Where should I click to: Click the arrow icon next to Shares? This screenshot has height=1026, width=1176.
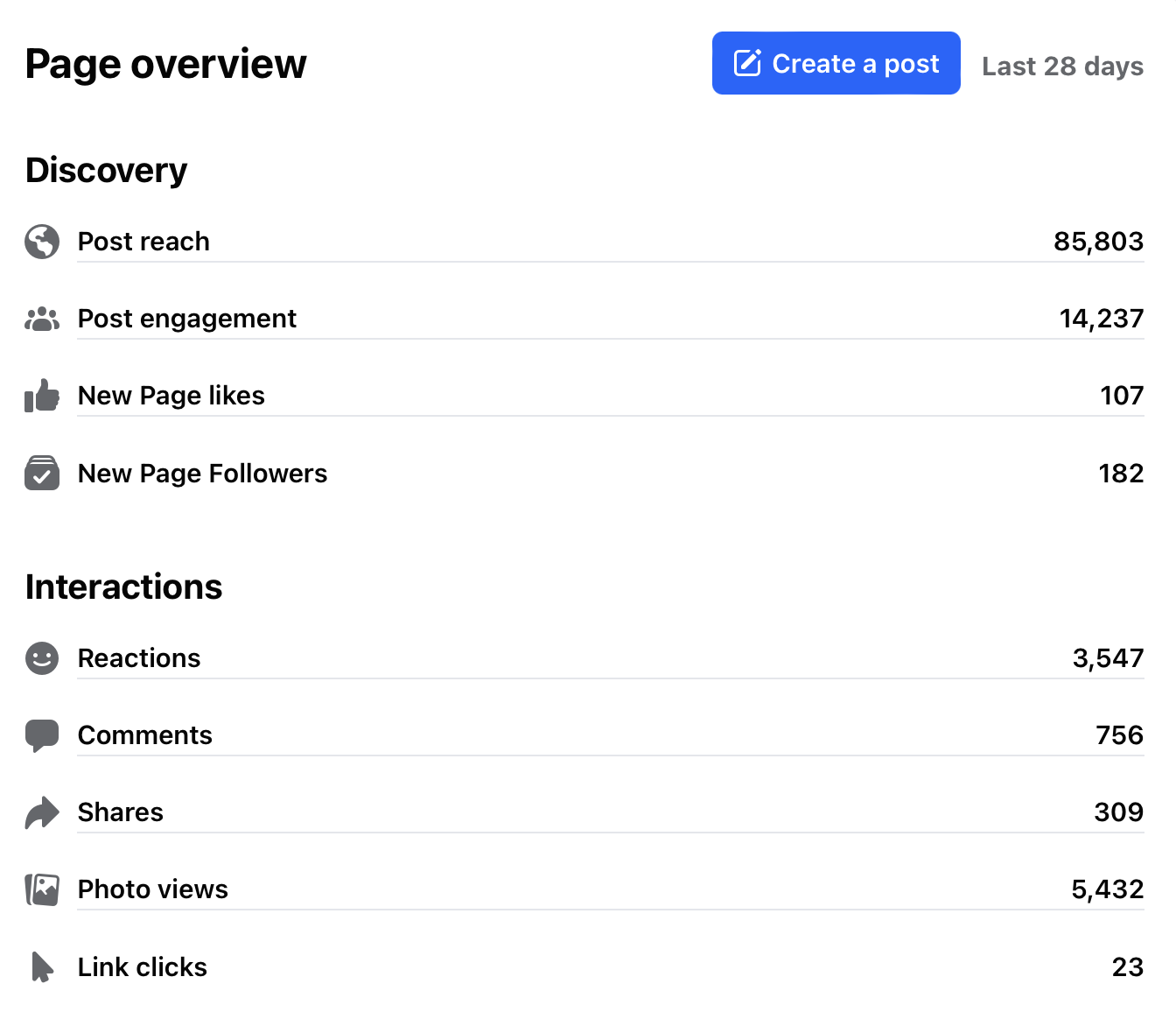tap(42, 812)
